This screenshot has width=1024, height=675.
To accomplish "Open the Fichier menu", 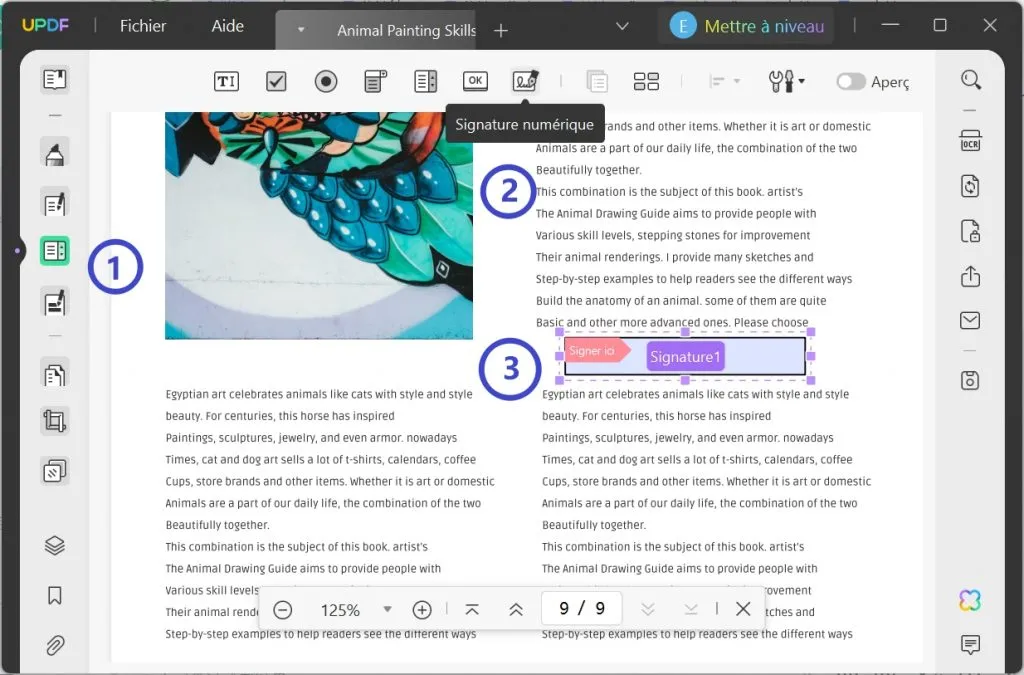I will click(143, 26).
